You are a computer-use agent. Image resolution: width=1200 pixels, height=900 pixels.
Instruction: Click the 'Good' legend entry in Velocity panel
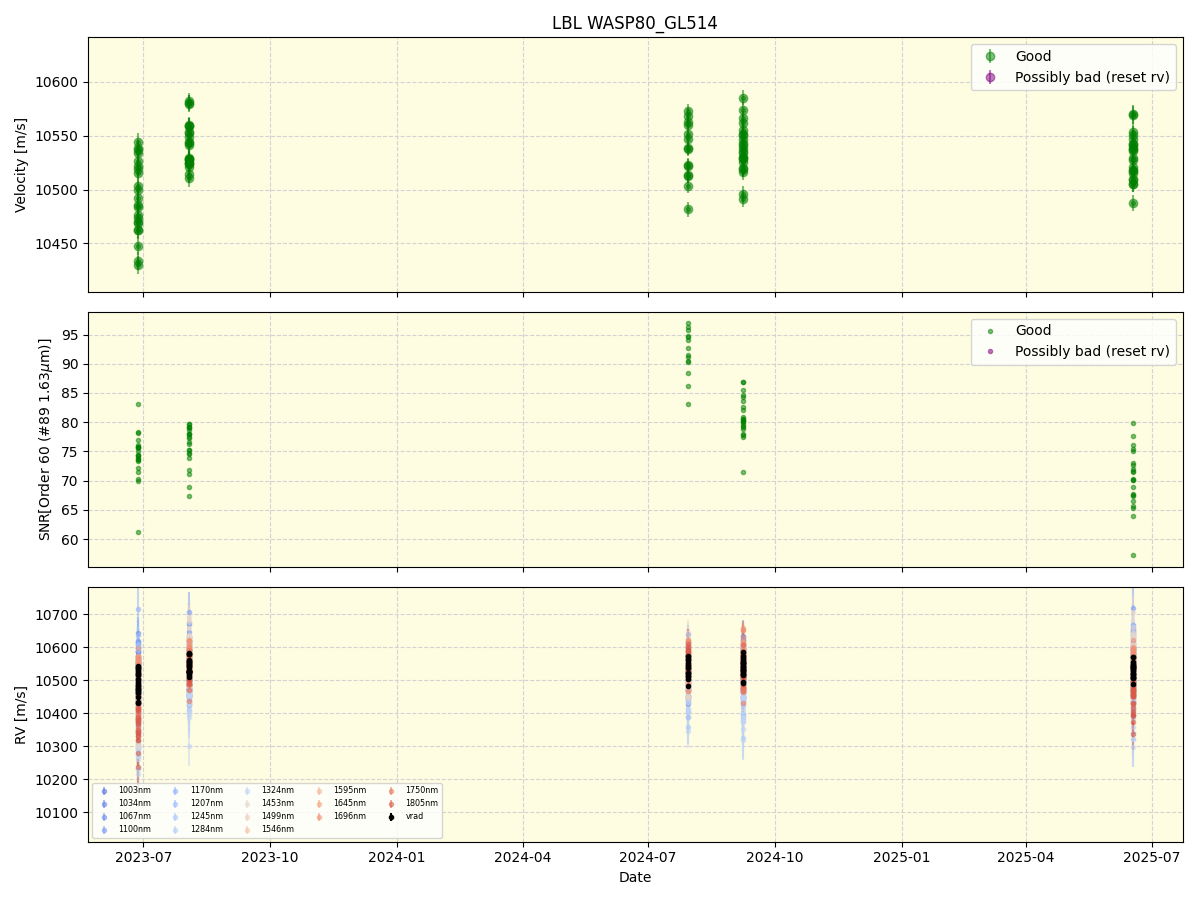point(1033,56)
